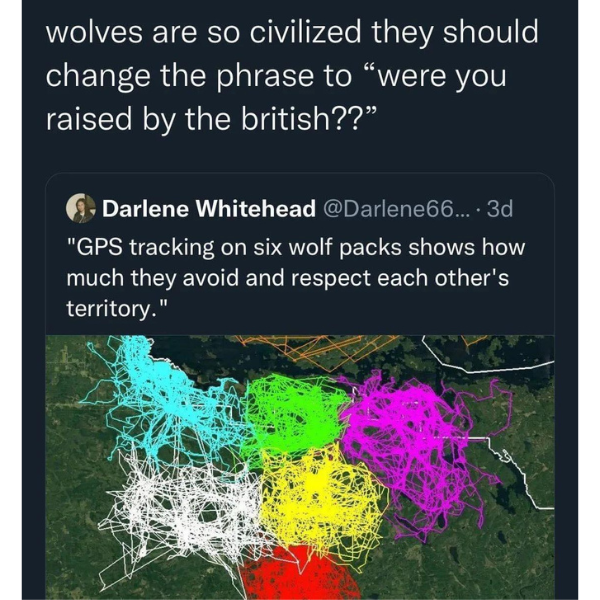Screen dimensions: 600x600
Task: Click Darlene Whitehead's profile avatar
Action: pos(80,208)
